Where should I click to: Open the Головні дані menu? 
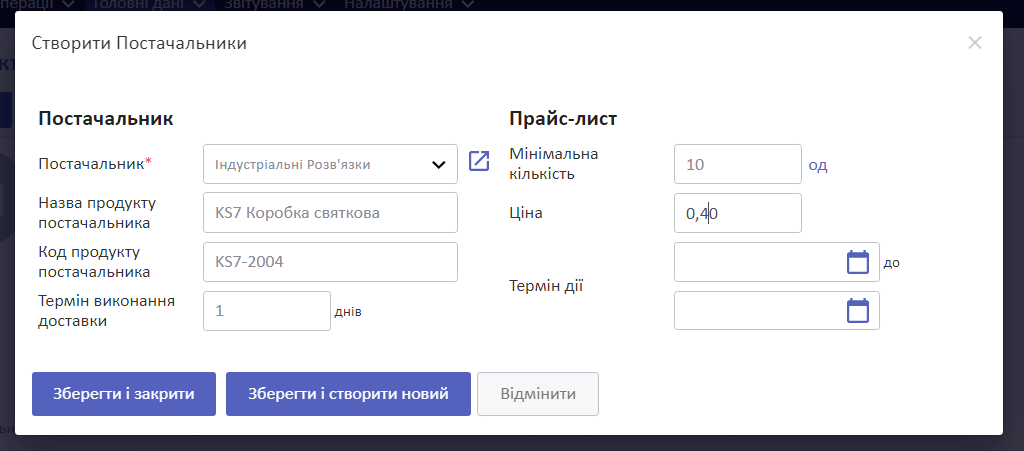point(150,4)
